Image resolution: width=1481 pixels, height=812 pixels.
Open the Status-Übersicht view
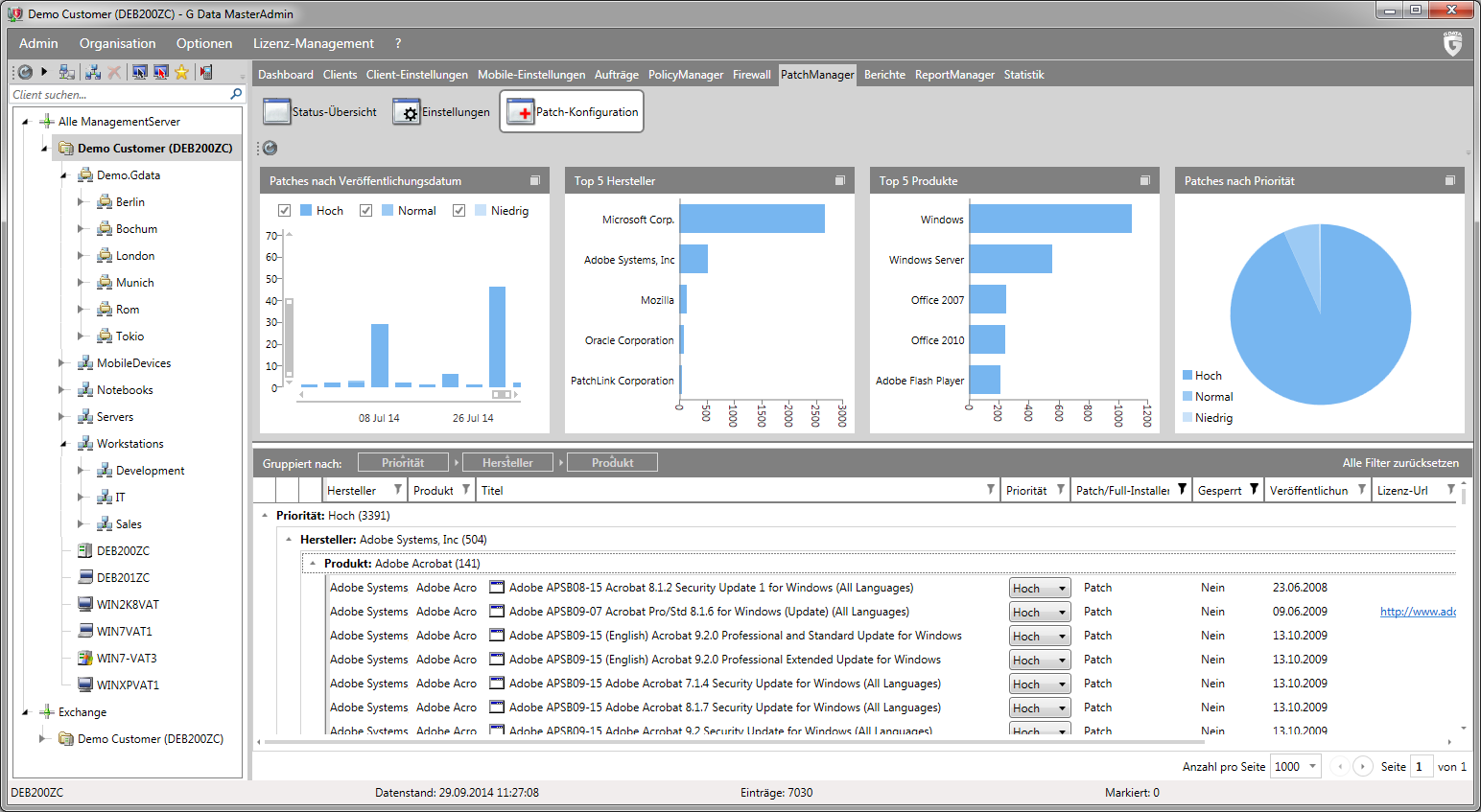[x=320, y=112]
